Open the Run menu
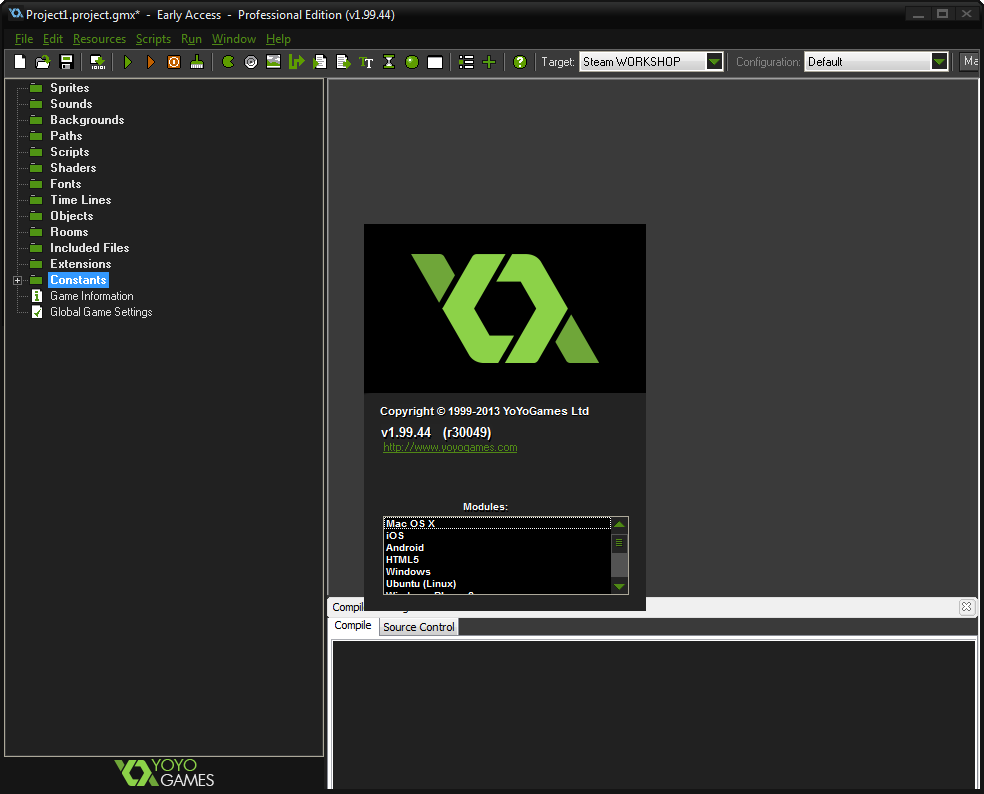The height and width of the screenshot is (794, 984). pos(191,39)
